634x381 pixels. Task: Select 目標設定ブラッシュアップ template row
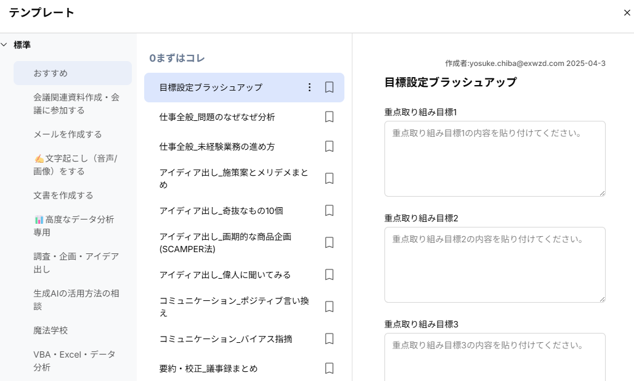(x=244, y=87)
